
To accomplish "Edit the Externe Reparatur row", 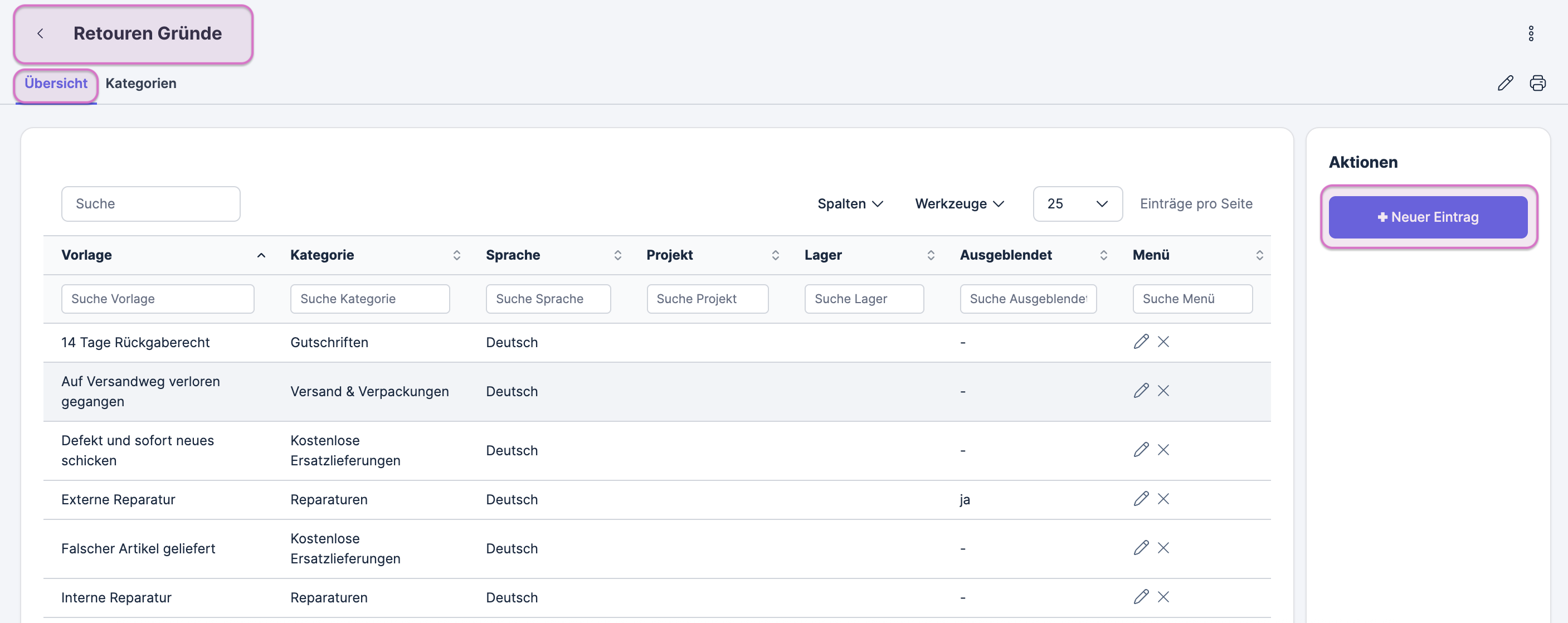I will coord(1141,499).
